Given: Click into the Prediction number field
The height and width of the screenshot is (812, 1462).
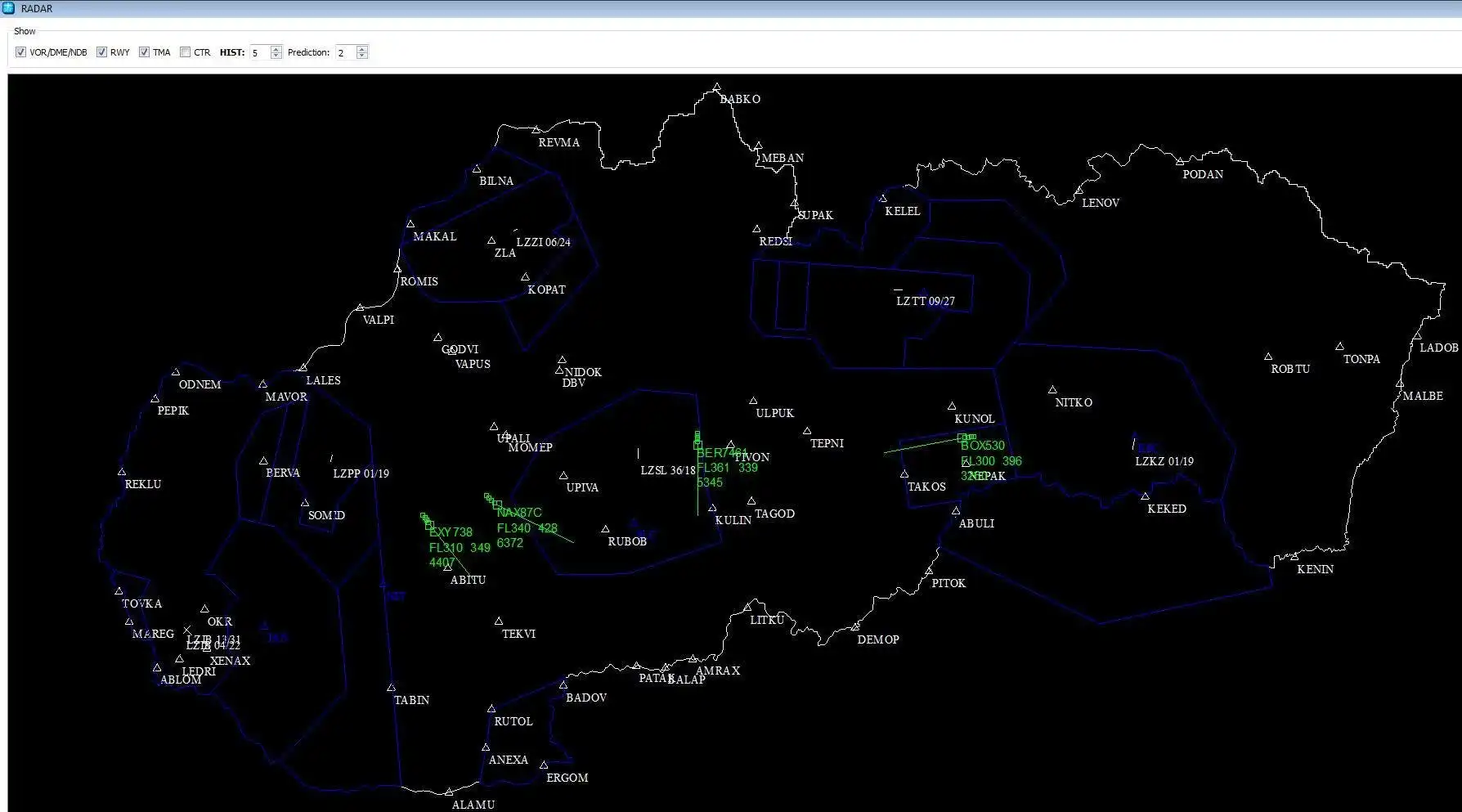Looking at the screenshot, I should click(346, 52).
